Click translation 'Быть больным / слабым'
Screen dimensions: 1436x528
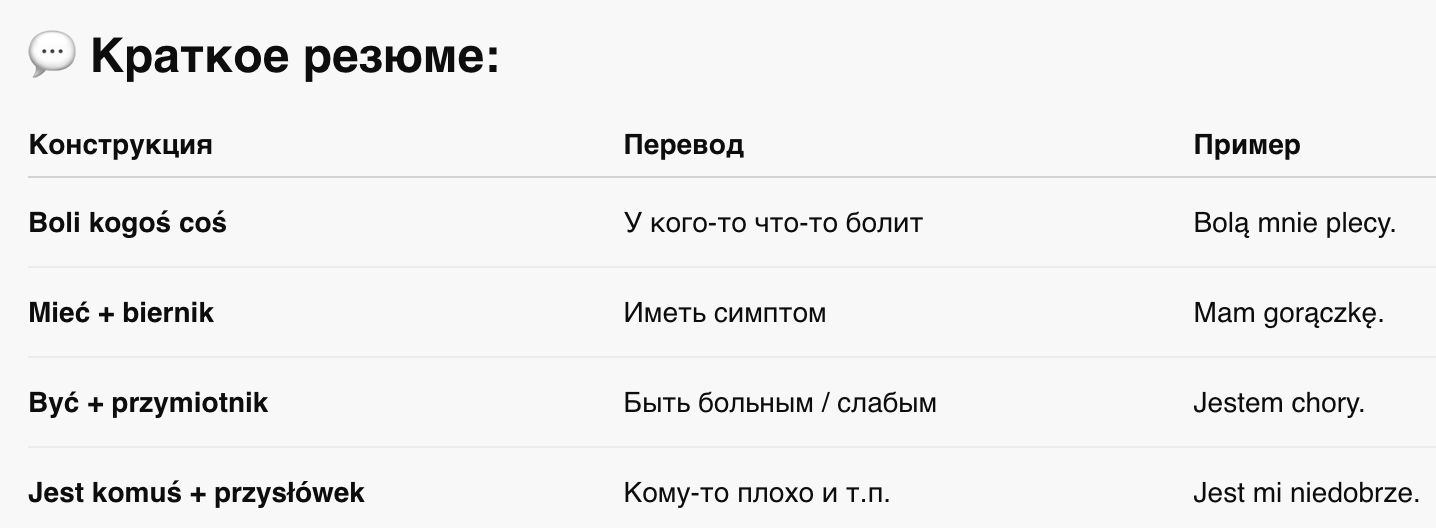coord(780,403)
